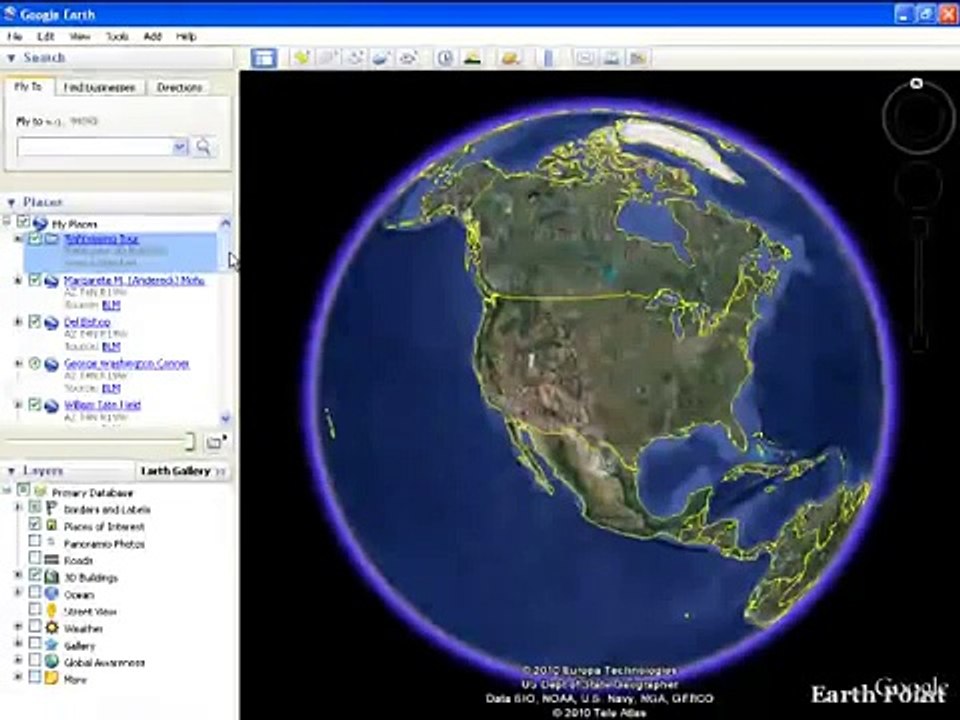Click the My Places globe icon

click(x=41, y=223)
